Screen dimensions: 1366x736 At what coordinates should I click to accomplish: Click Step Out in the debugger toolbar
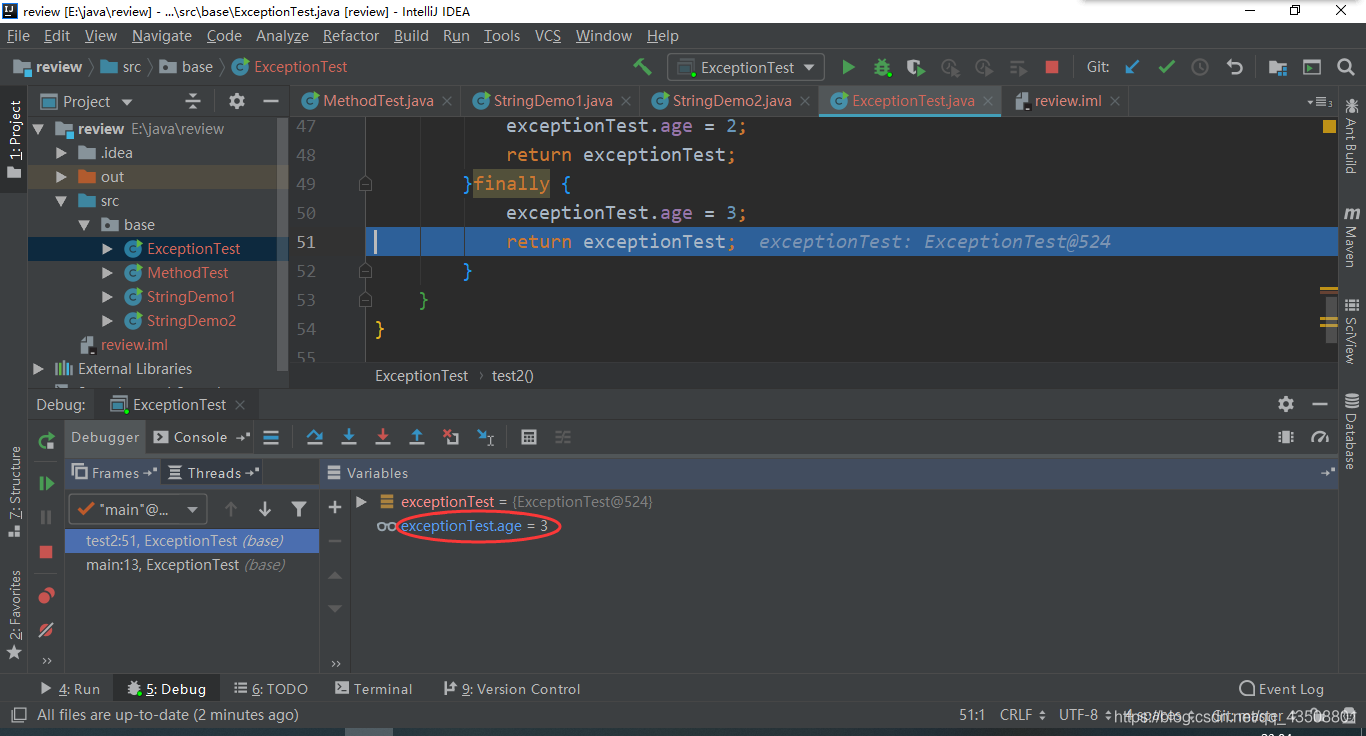pos(417,437)
